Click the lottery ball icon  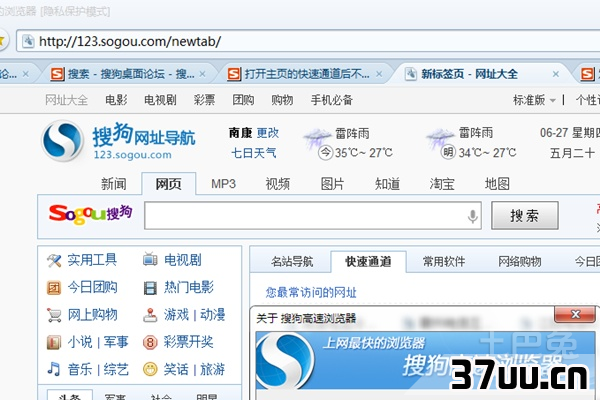tap(150, 343)
